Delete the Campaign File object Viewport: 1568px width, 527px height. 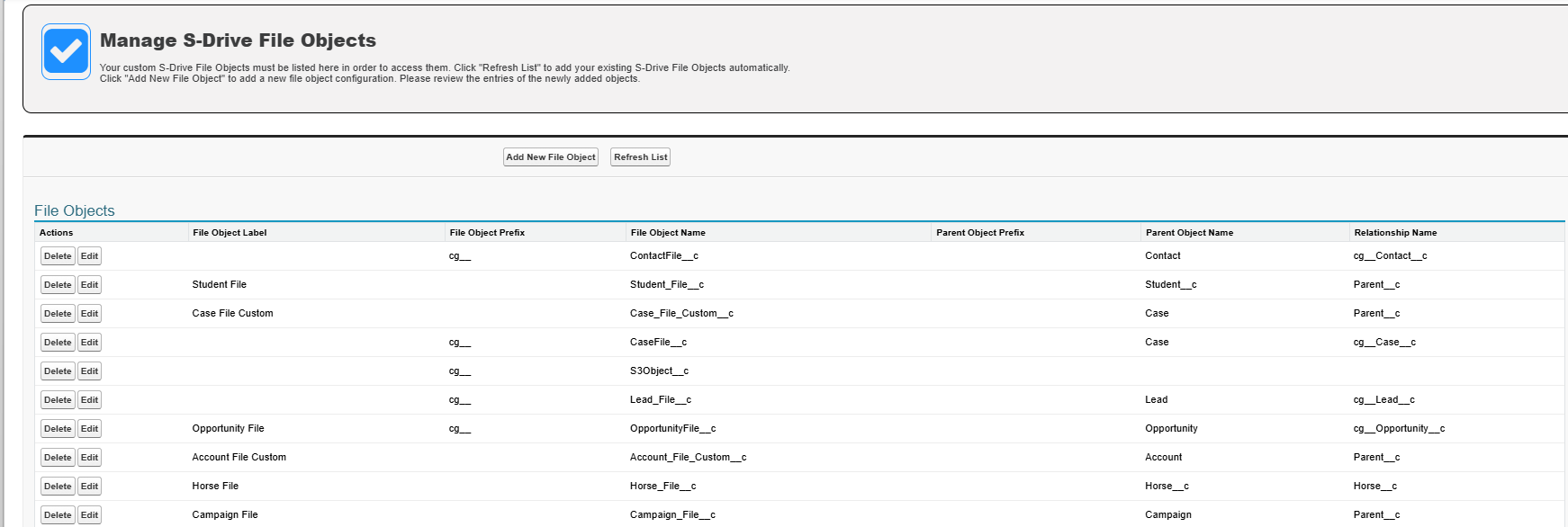tap(58, 515)
